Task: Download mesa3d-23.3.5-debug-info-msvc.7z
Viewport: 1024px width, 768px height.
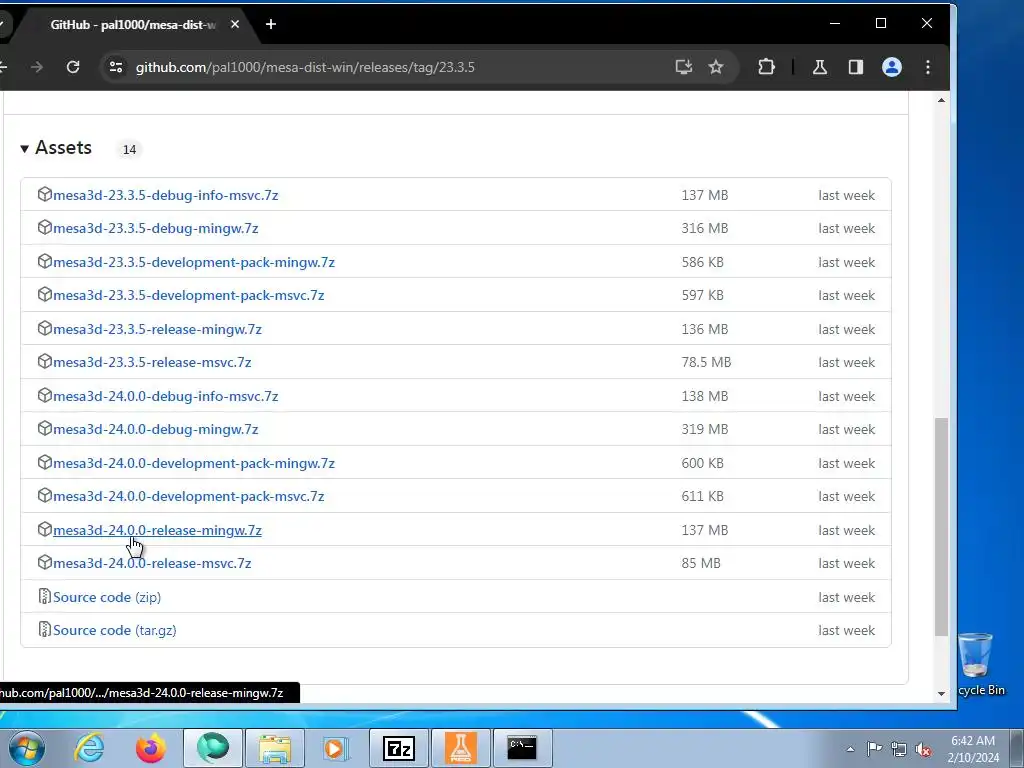Action: pyautogui.click(x=165, y=195)
